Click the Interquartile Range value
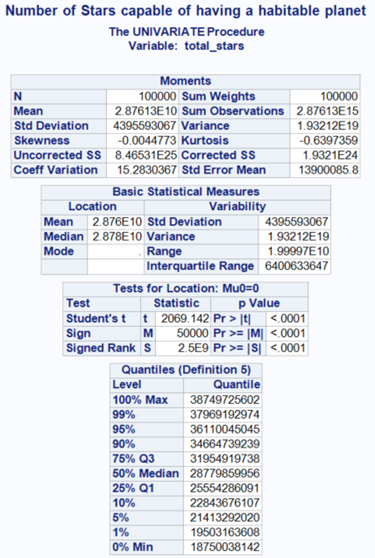 tap(295, 266)
